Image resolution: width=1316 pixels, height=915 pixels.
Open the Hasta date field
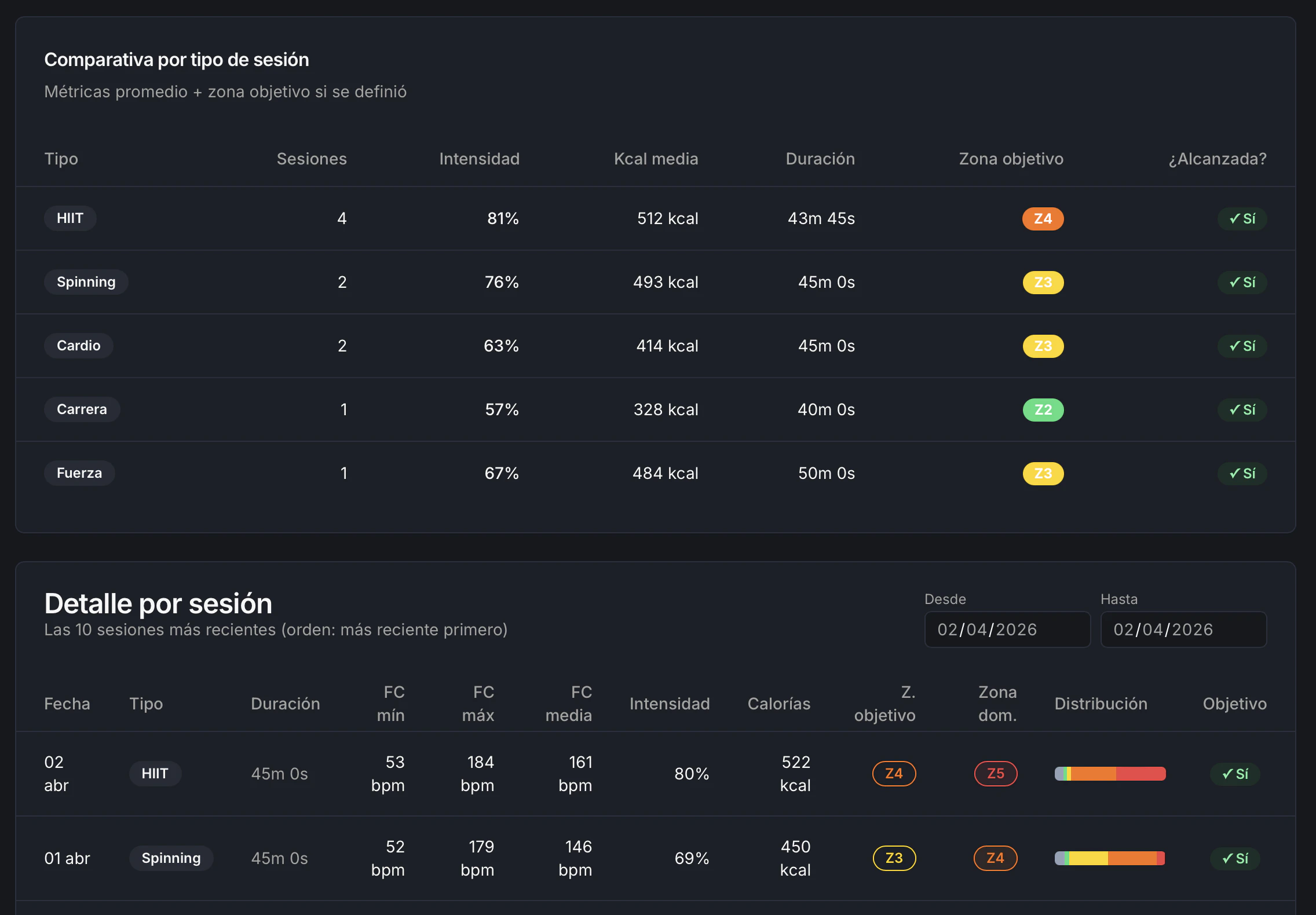tap(1183, 629)
